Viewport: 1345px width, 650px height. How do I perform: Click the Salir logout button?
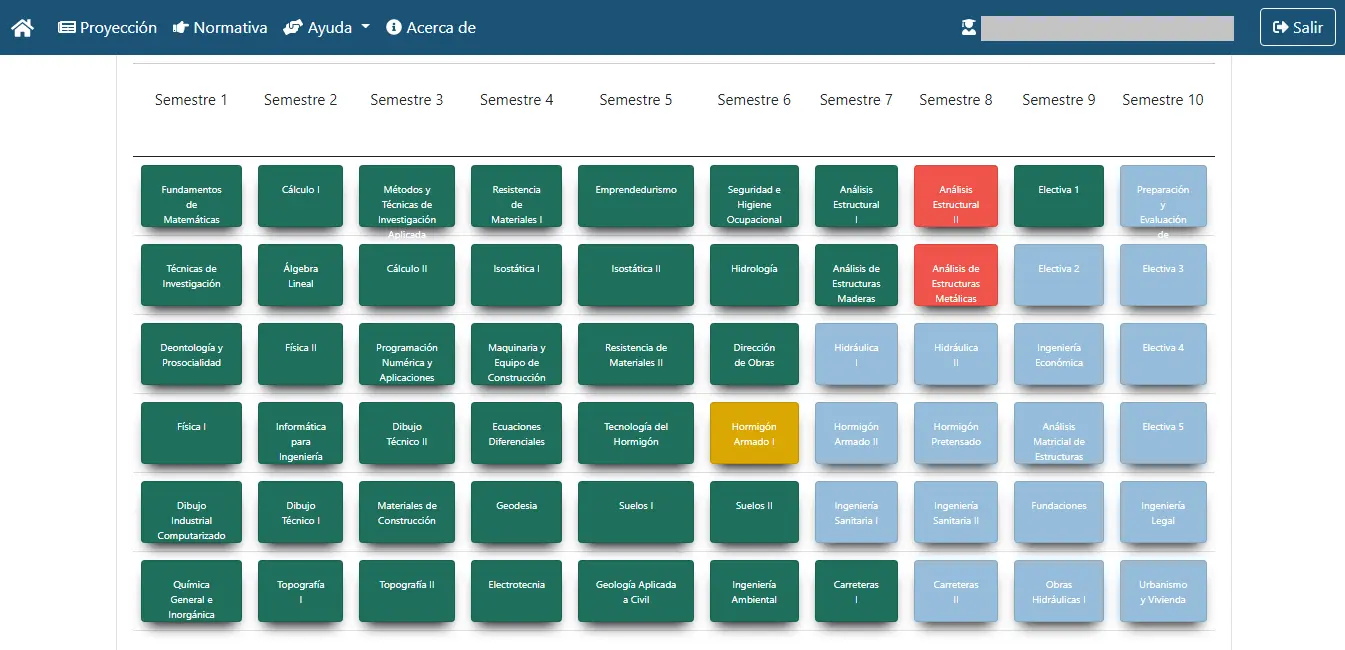pyautogui.click(x=1298, y=28)
